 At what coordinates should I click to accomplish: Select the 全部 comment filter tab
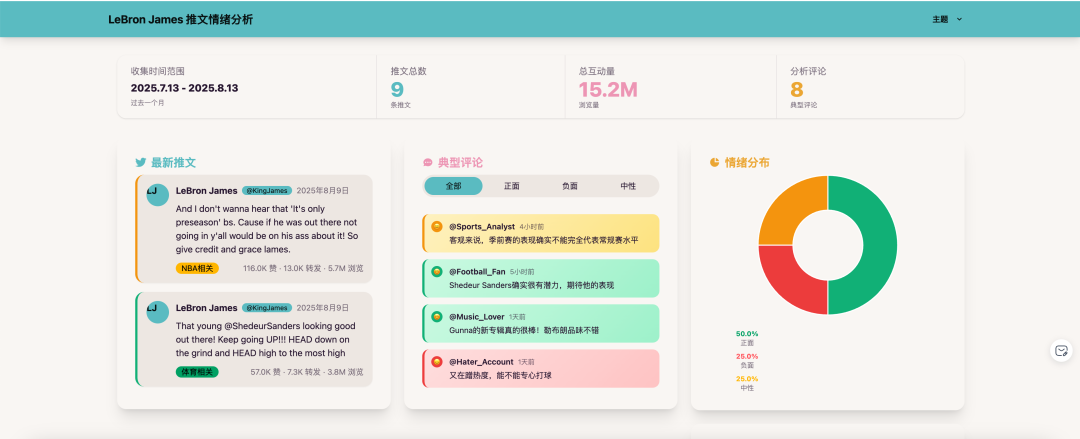[453, 186]
